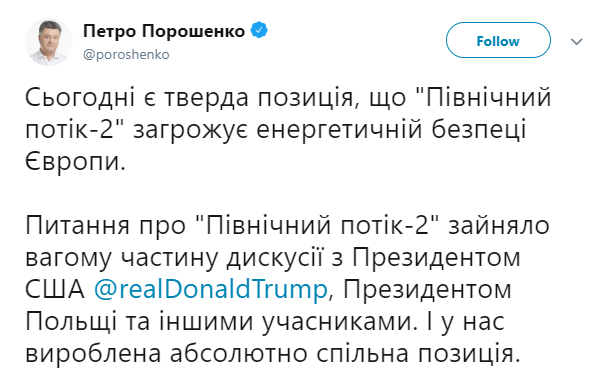Click the words 'Президентом Польщі' in the tweet
612x373 pixels.
click(x=269, y=306)
